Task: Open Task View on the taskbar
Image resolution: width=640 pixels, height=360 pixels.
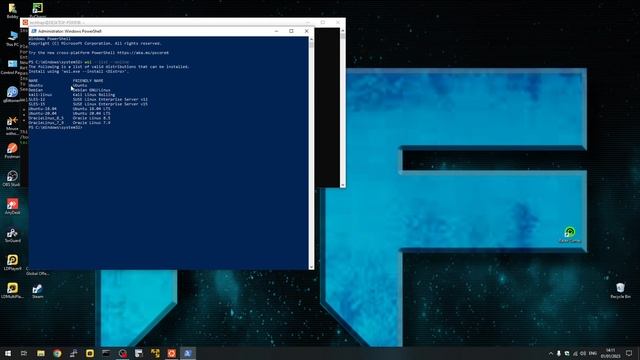Action: [x=24, y=353]
